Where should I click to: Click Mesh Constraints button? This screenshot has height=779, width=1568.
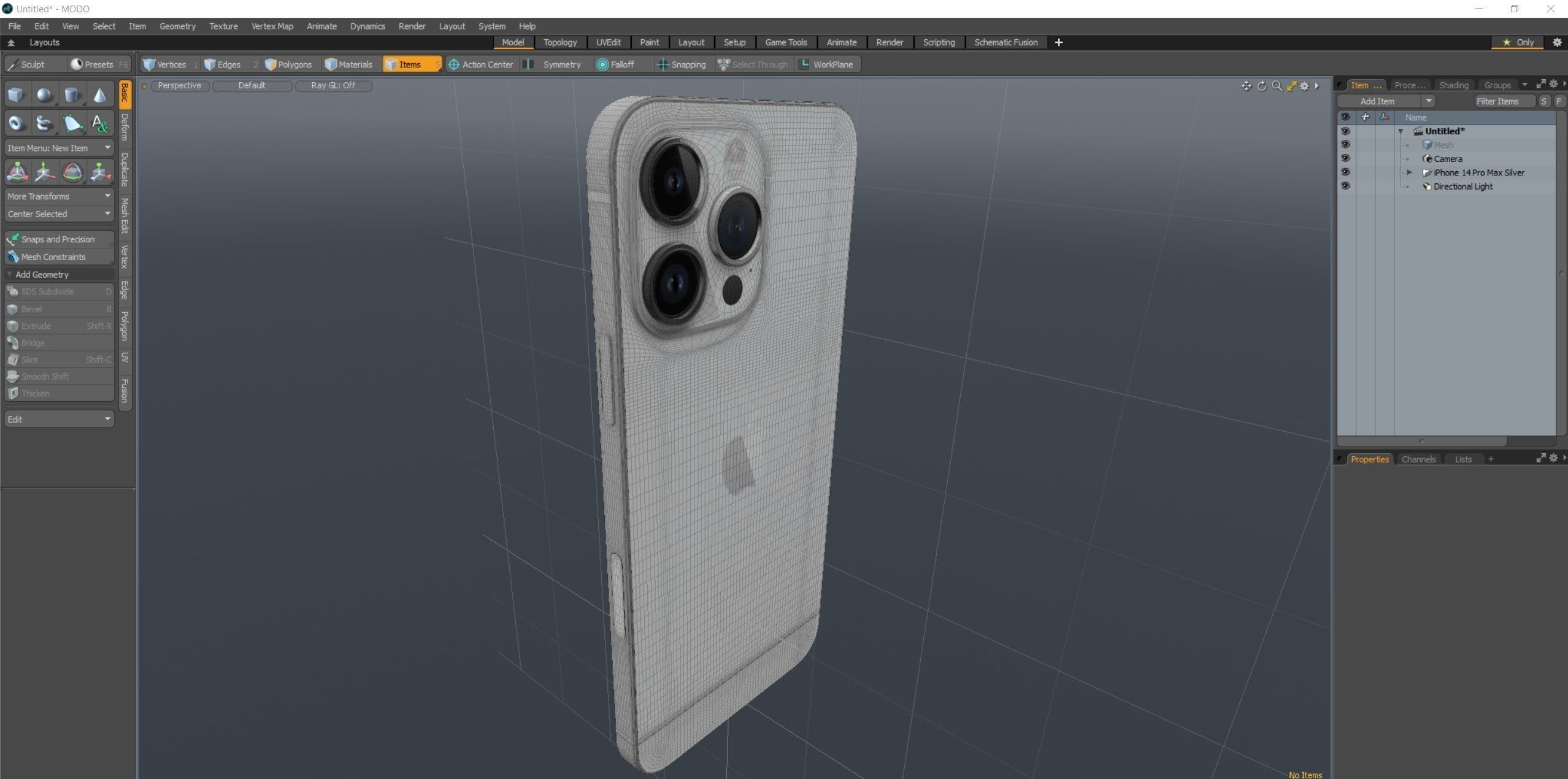59,257
